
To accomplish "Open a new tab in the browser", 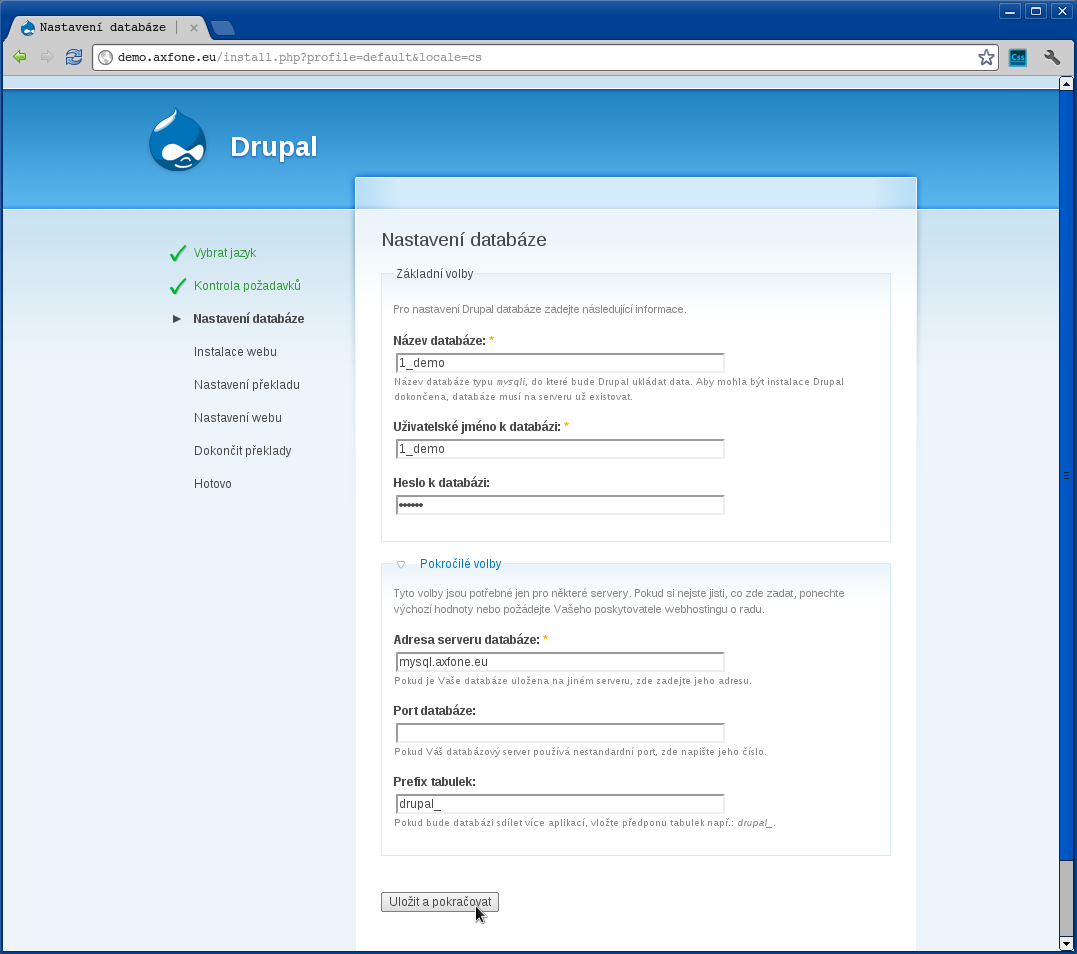I will click(x=222, y=28).
